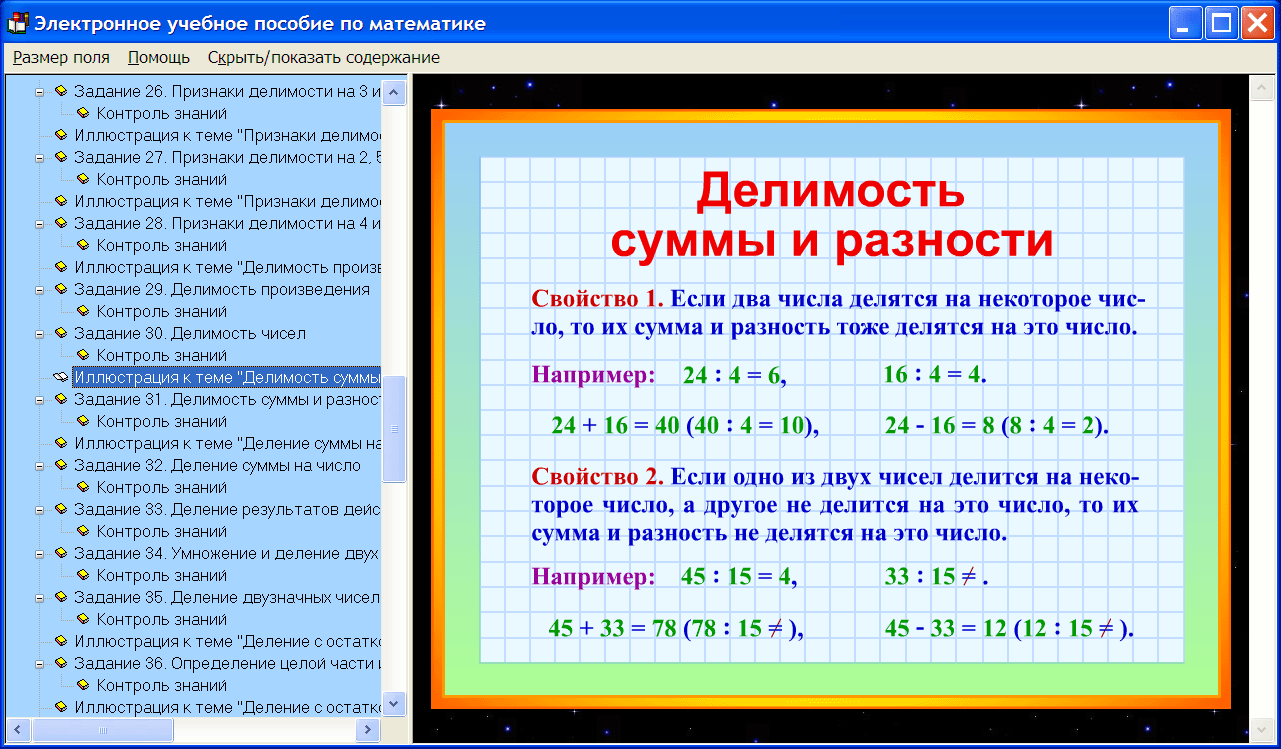
Task: Click the book icon beside "Задание 26"
Action: [x=62, y=91]
